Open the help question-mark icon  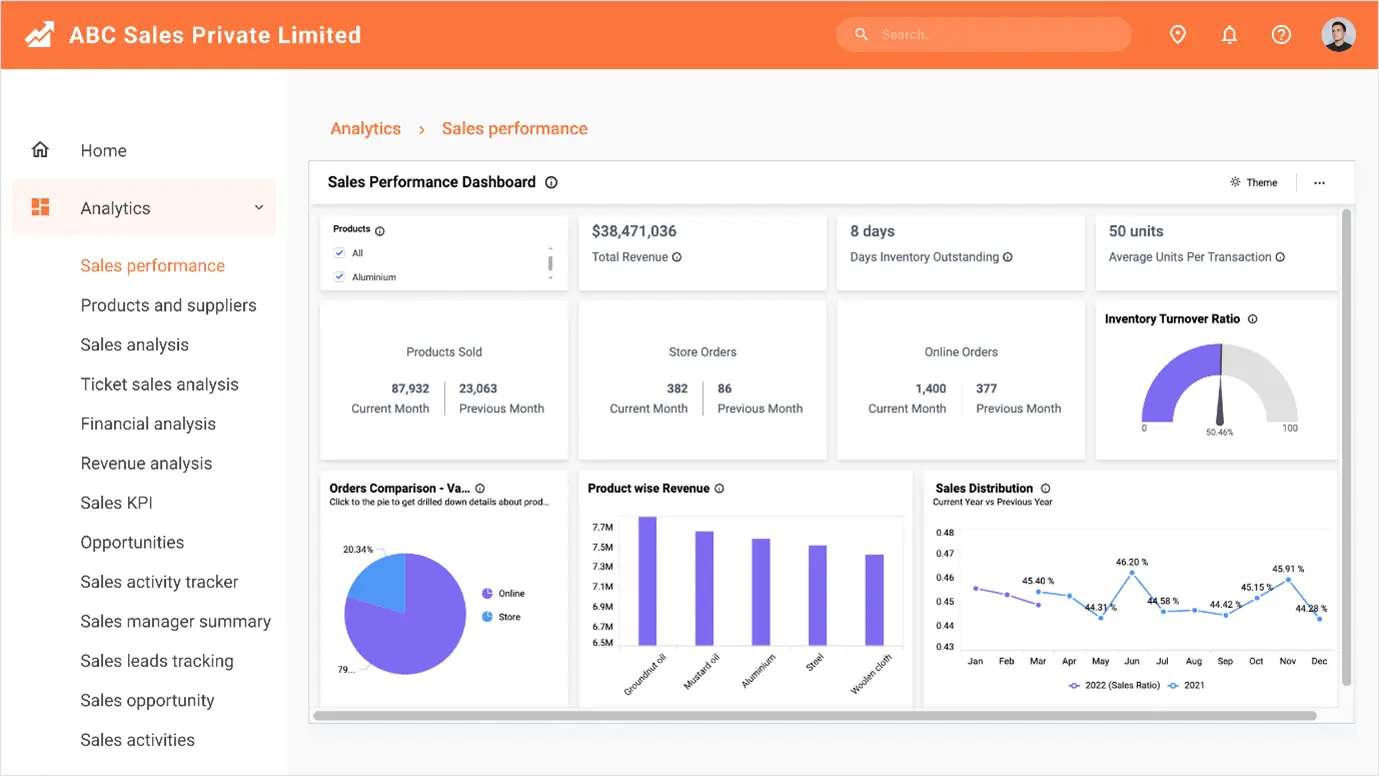tap(1281, 34)
